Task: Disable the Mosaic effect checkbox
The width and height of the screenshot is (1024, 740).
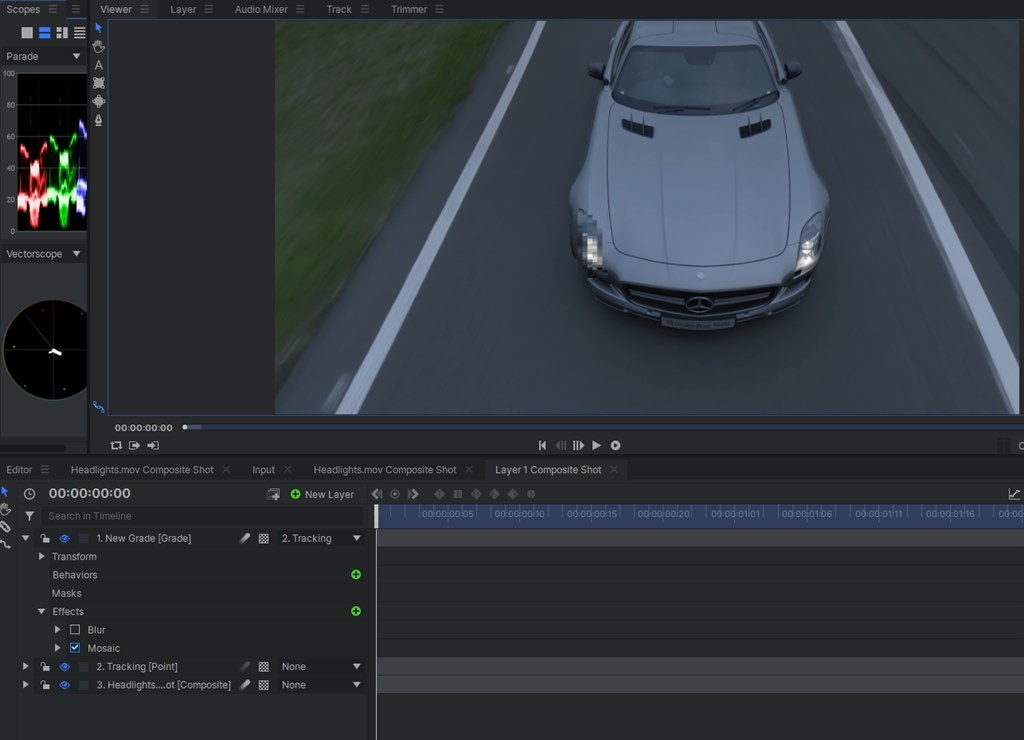Action: (x=75, y=647)
